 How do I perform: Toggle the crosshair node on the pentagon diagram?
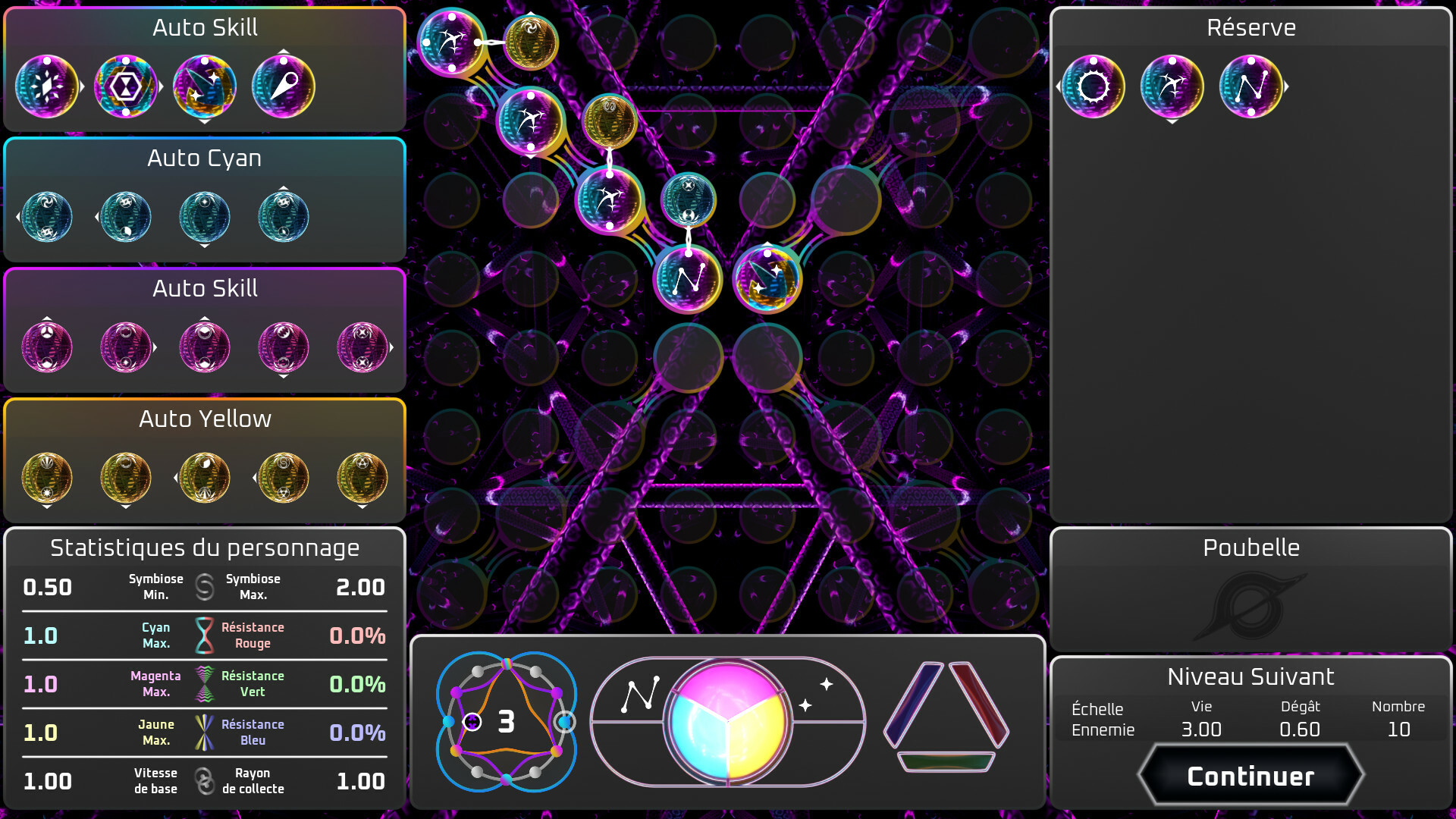472,720
